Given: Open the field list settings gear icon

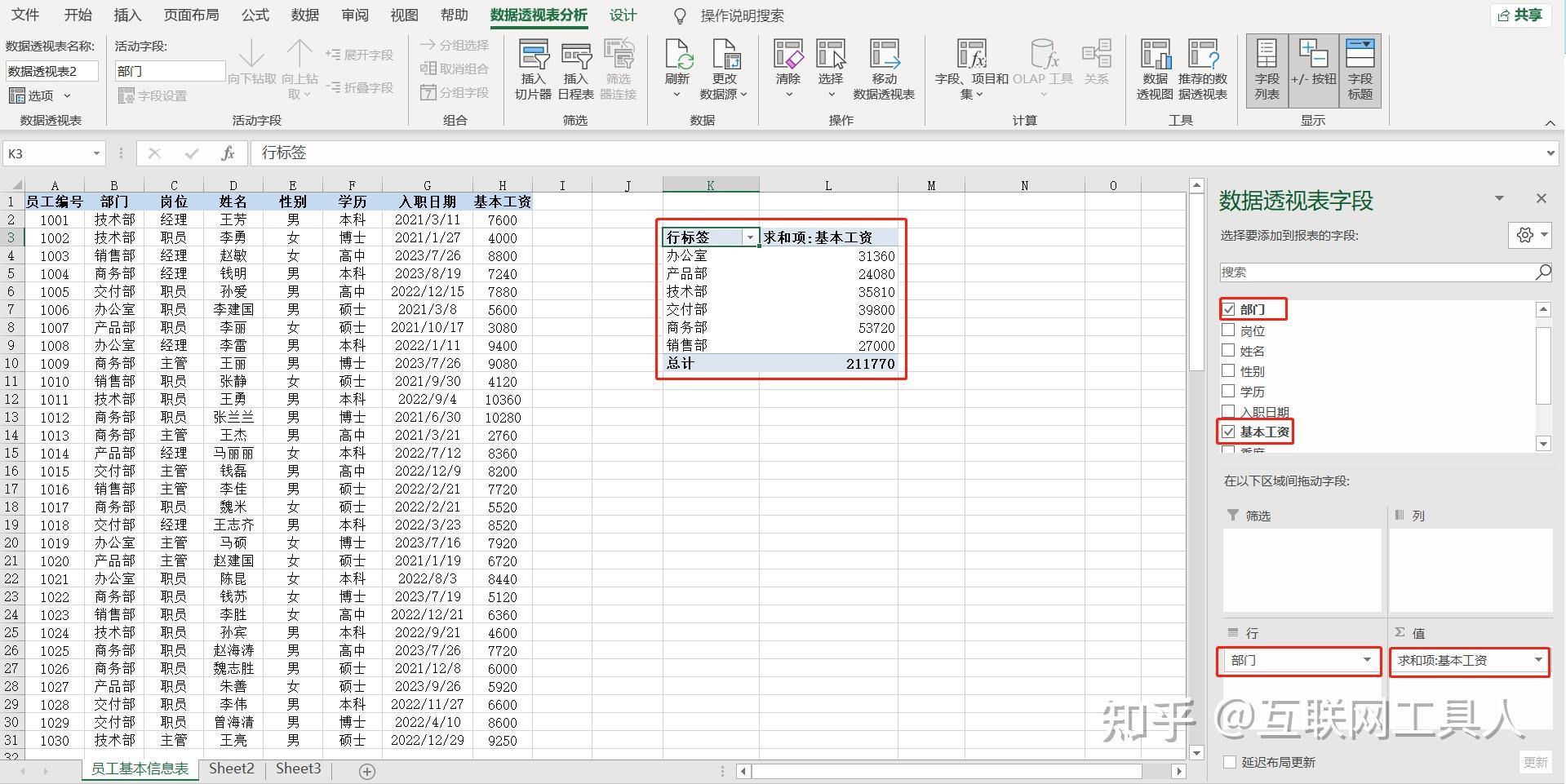Looking at the screenshot, I should 1523,235.
